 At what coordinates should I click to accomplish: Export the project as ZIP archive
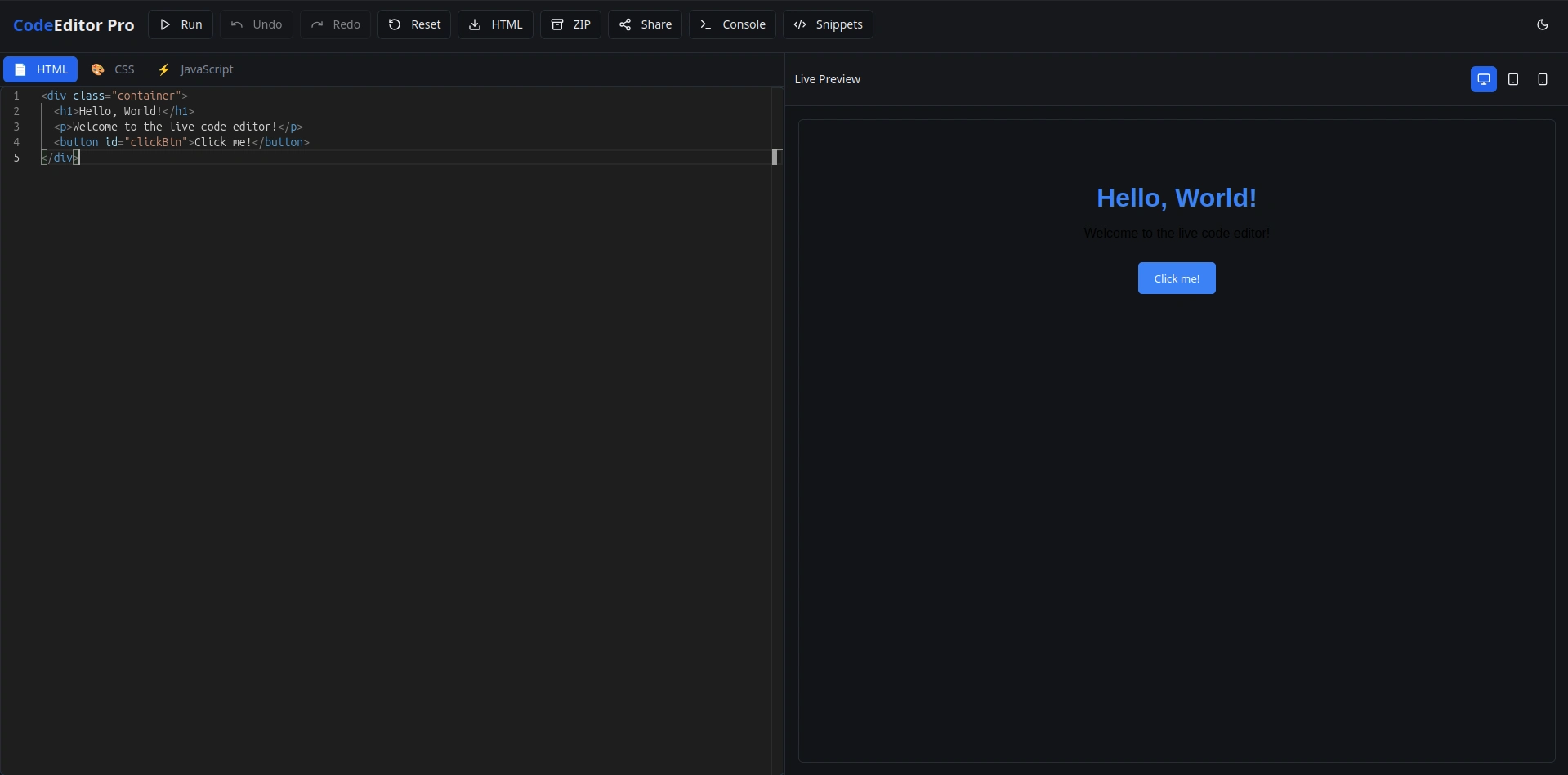tap(570, 24)
